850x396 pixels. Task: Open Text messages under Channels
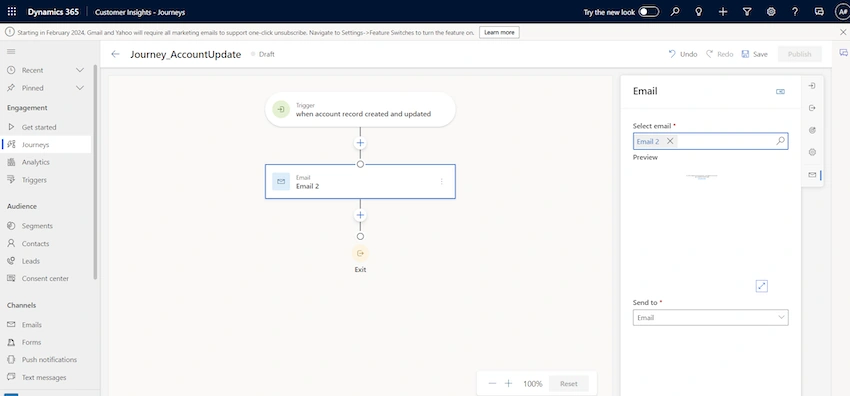pyautogui.click(x=46, y=378)
